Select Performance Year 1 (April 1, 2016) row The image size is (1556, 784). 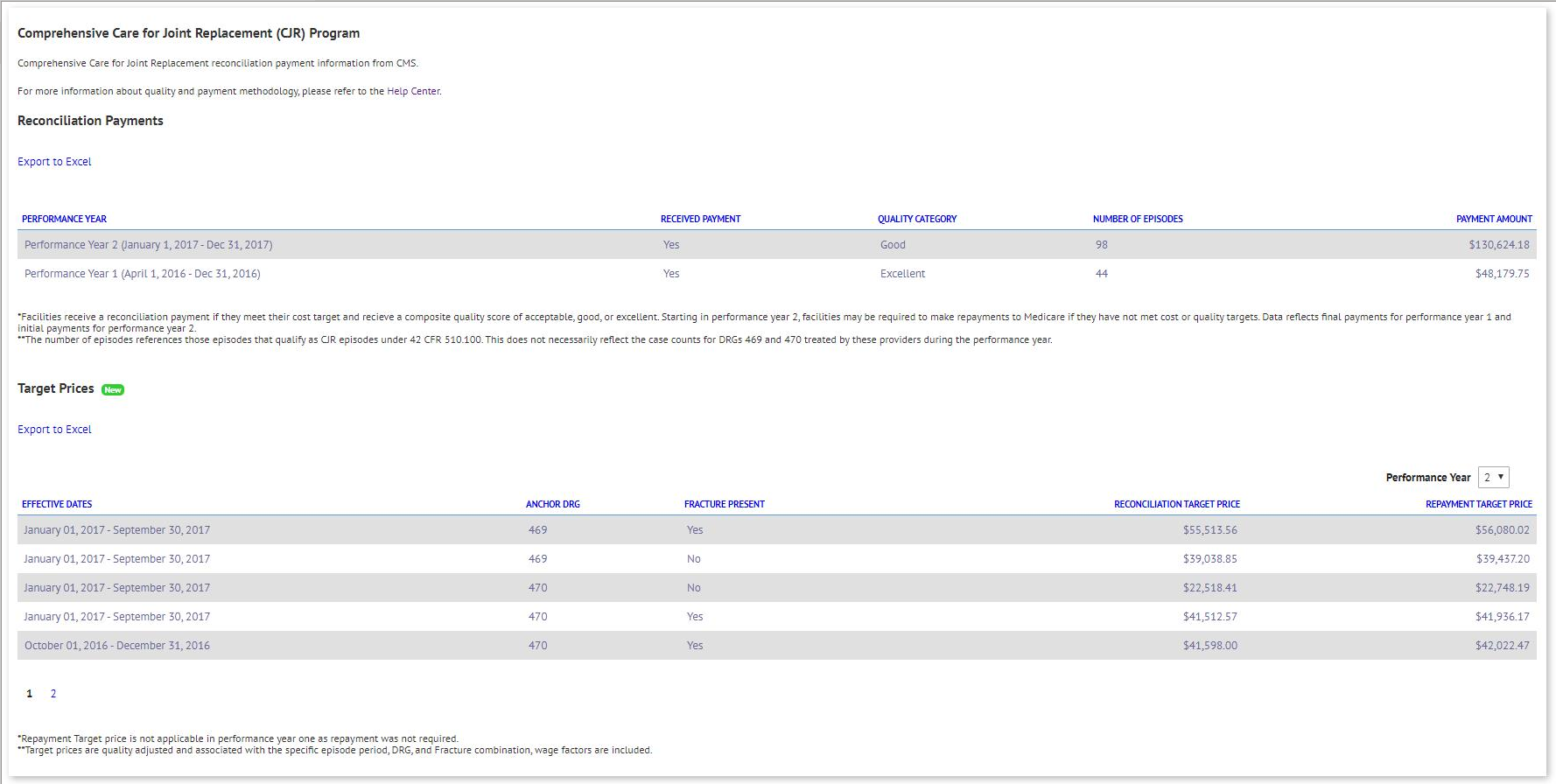coord(776,274)
